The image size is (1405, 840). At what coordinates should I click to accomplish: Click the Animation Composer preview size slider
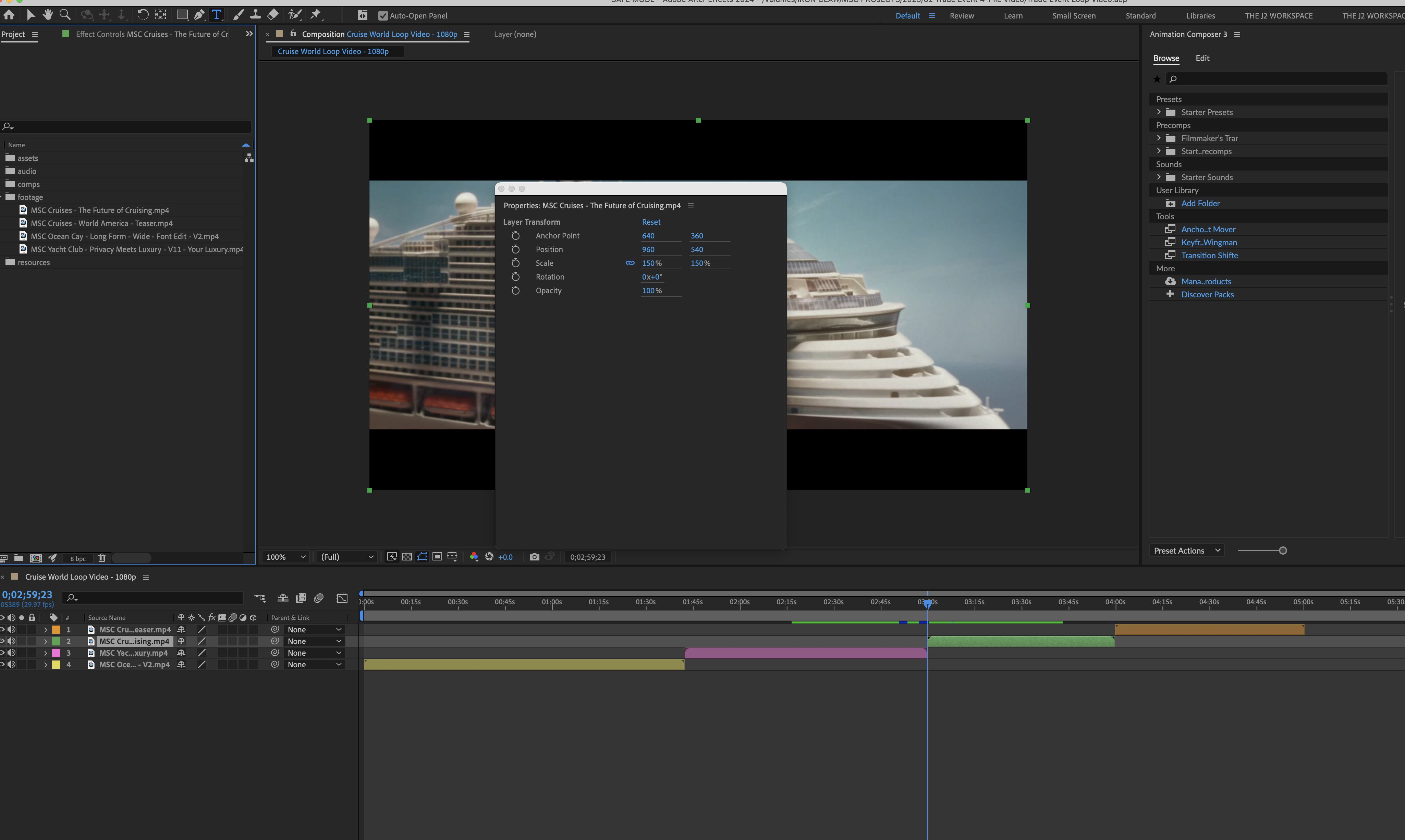(x=1282, y=551)
